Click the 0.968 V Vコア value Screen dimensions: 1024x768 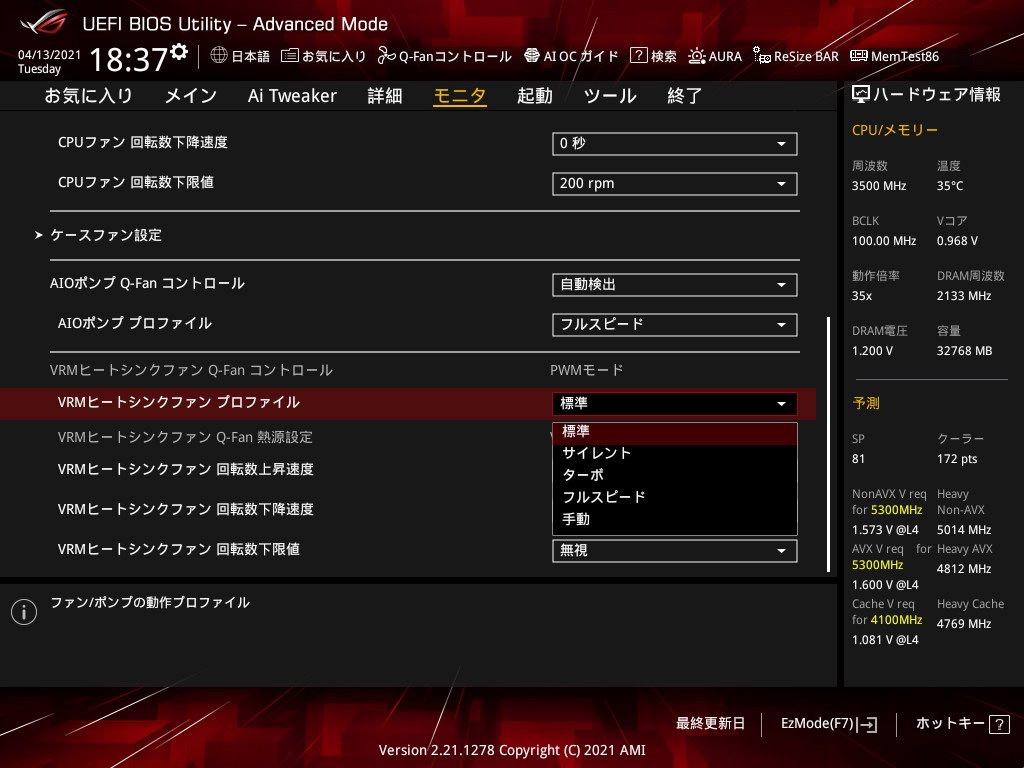957,241
